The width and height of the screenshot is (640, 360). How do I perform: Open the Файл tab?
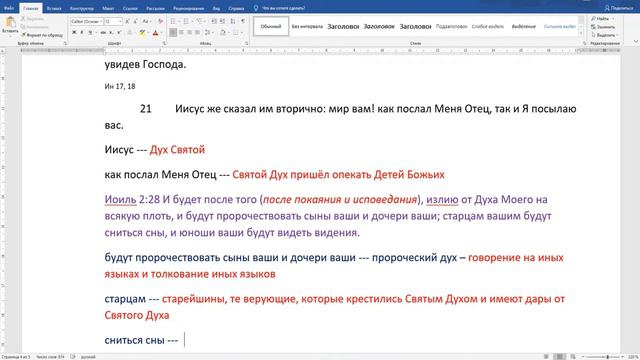[x=9, y=8]
